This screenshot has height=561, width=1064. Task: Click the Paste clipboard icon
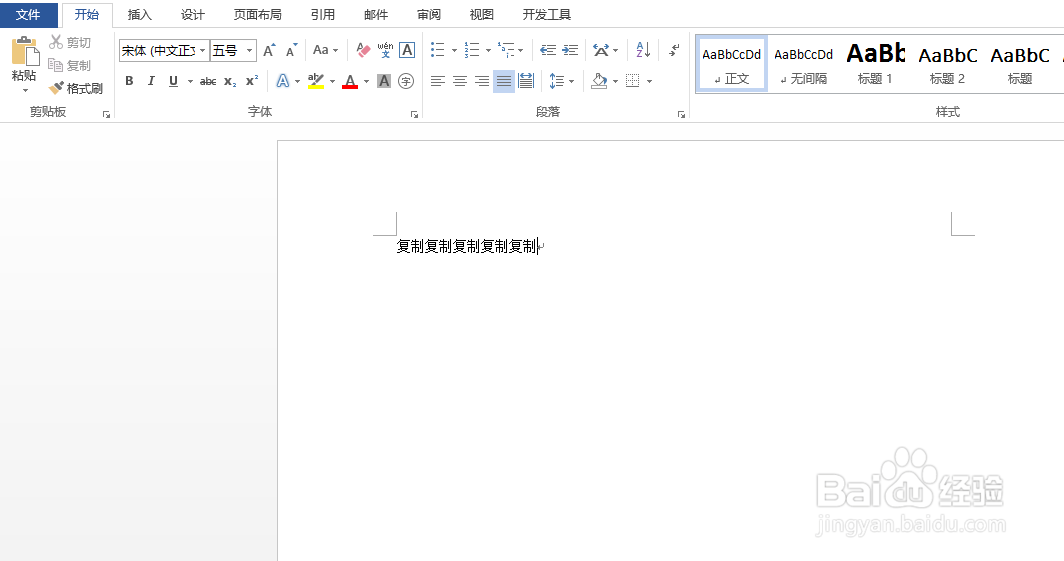(x=24, y=52)
